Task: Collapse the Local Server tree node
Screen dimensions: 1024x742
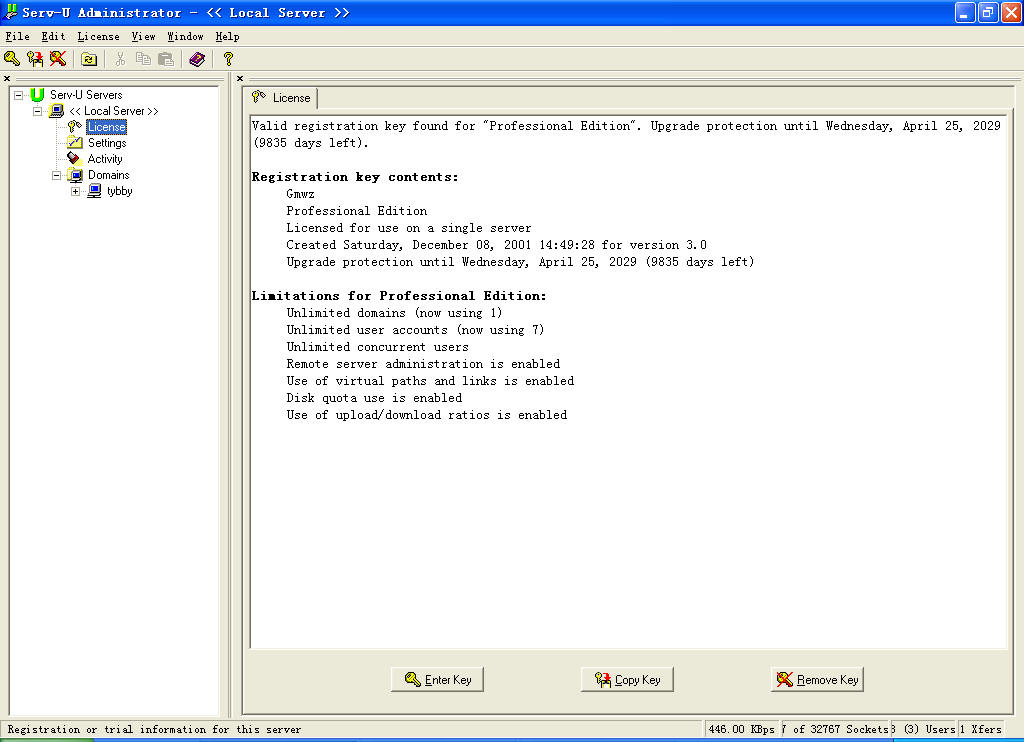Action: (x=38, y=111)
